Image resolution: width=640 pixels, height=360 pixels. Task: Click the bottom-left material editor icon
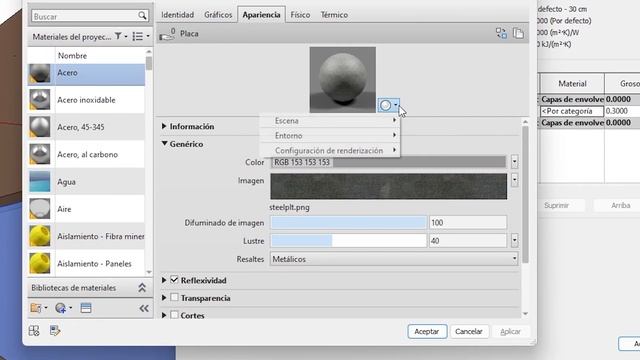click(55, 331)
